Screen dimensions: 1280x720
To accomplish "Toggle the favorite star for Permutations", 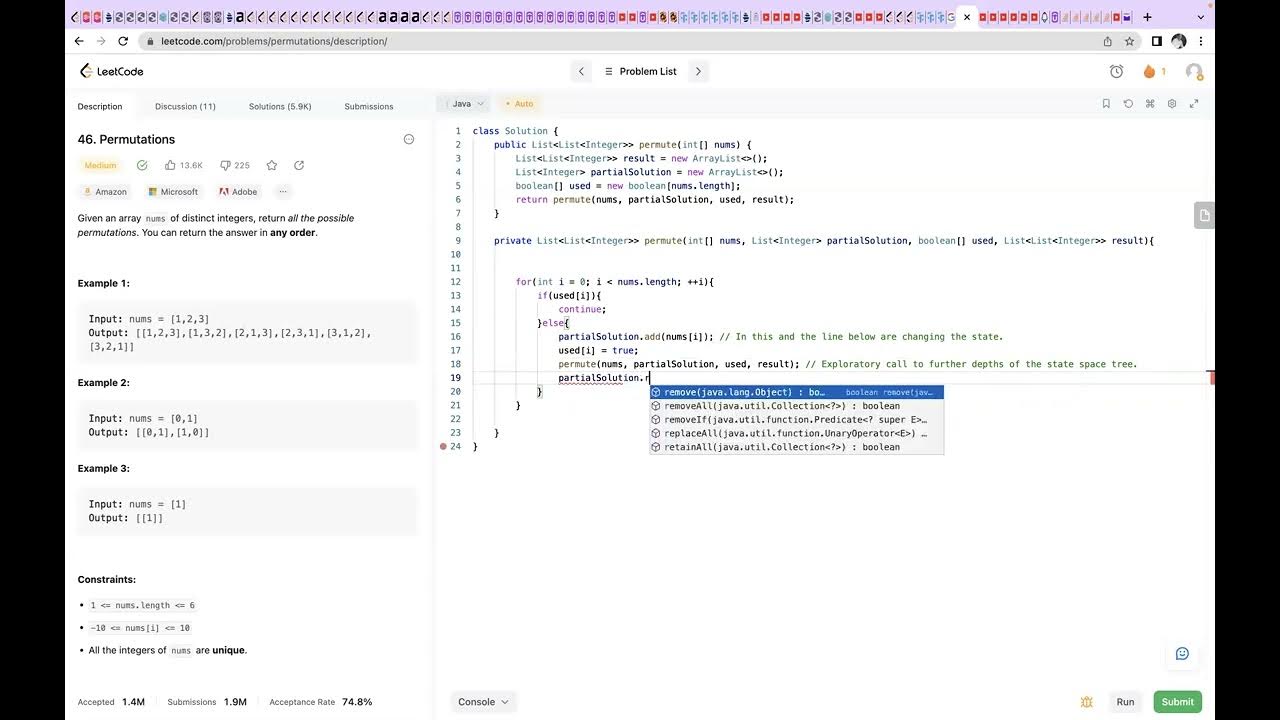I will coord(271,165).
